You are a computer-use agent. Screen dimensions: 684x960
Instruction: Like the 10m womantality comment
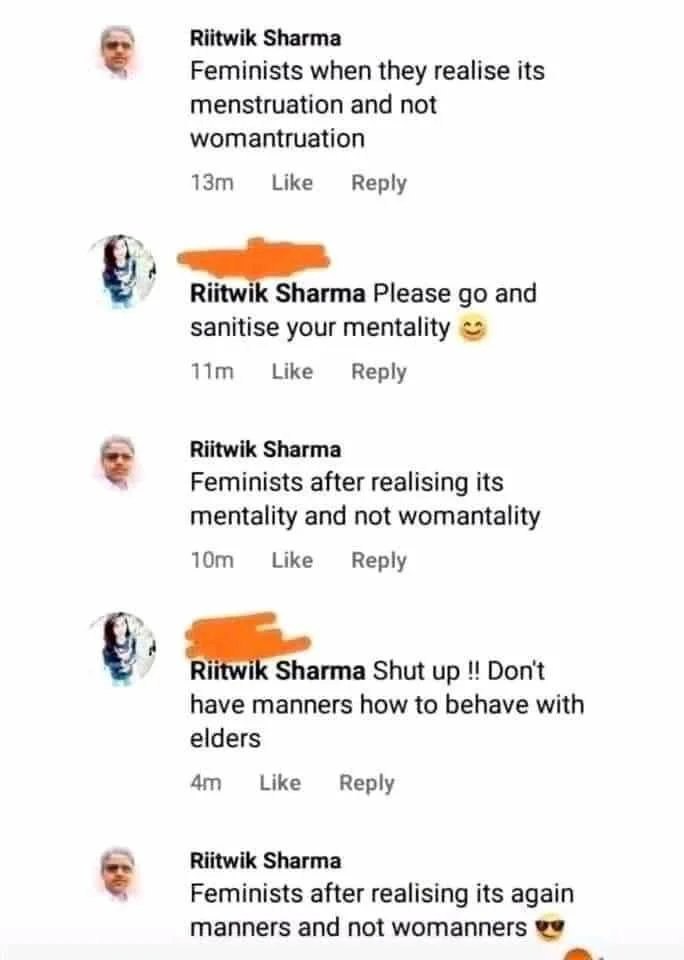pos(292,560)
